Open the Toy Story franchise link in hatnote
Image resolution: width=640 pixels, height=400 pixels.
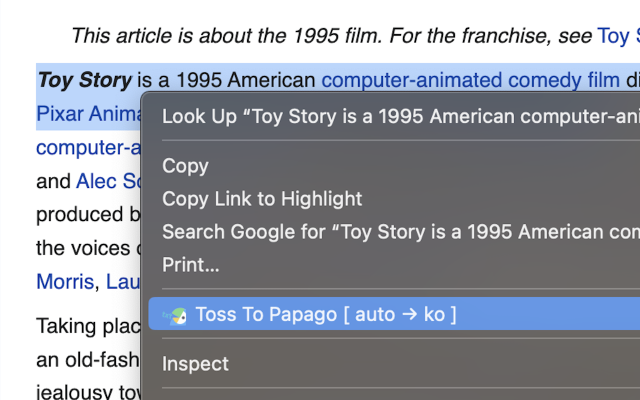pyautogui.click(x=618, y=37)
